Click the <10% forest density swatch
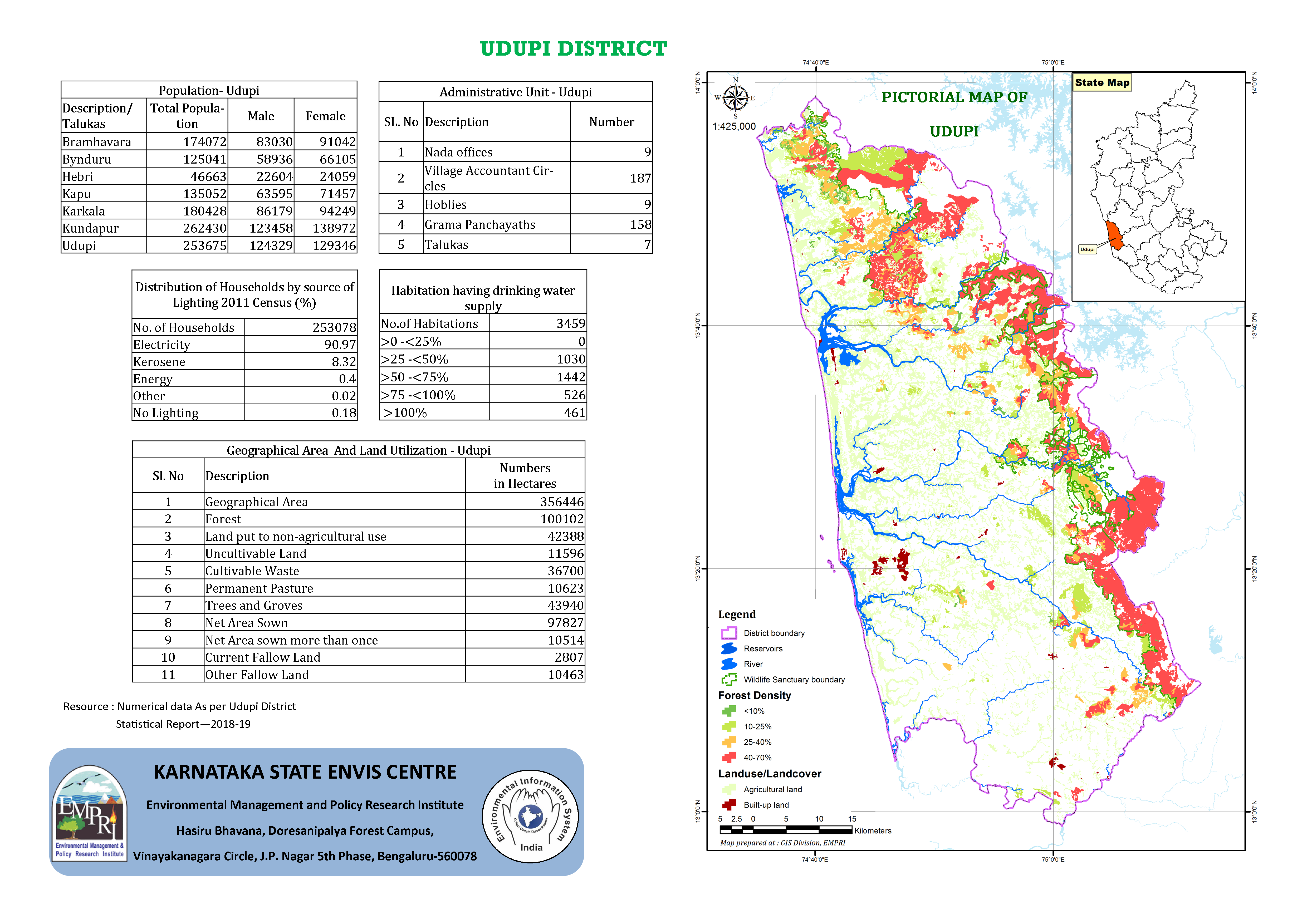Image resolution: width=1307 pixels, height=924 pixels. pyautogui.click(x=729, y=711)
